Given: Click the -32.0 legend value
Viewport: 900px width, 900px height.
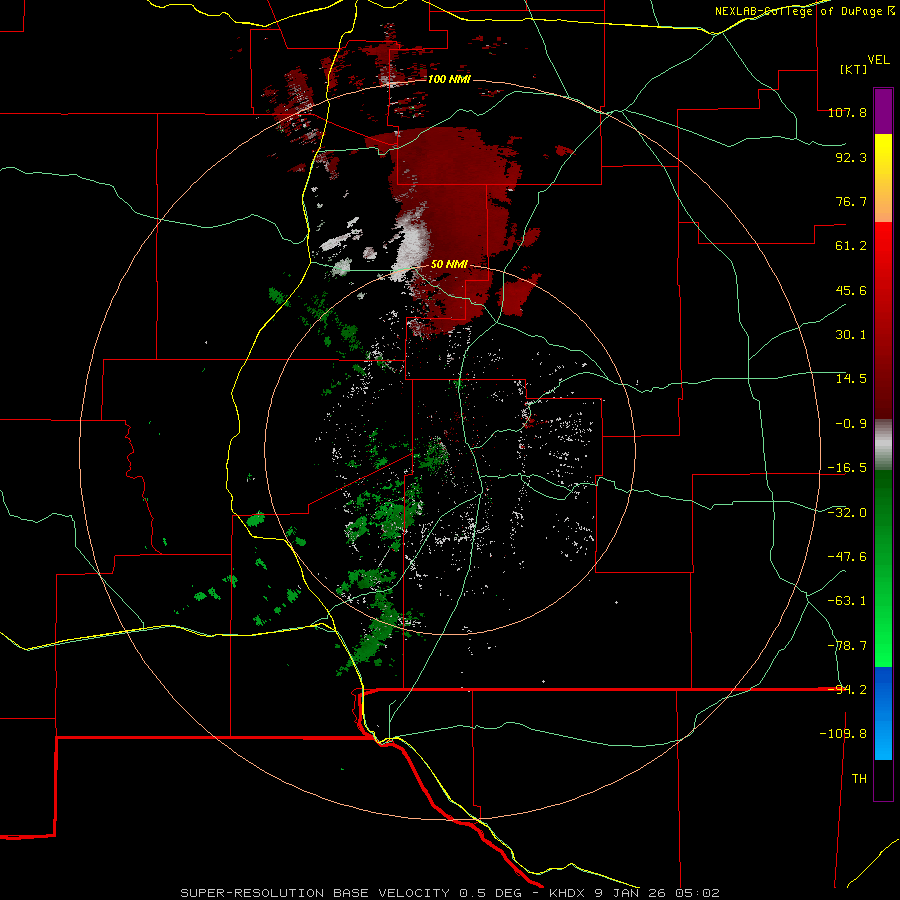Looking at the screenshot, I should pyautogui.click(x=847, y=513).
